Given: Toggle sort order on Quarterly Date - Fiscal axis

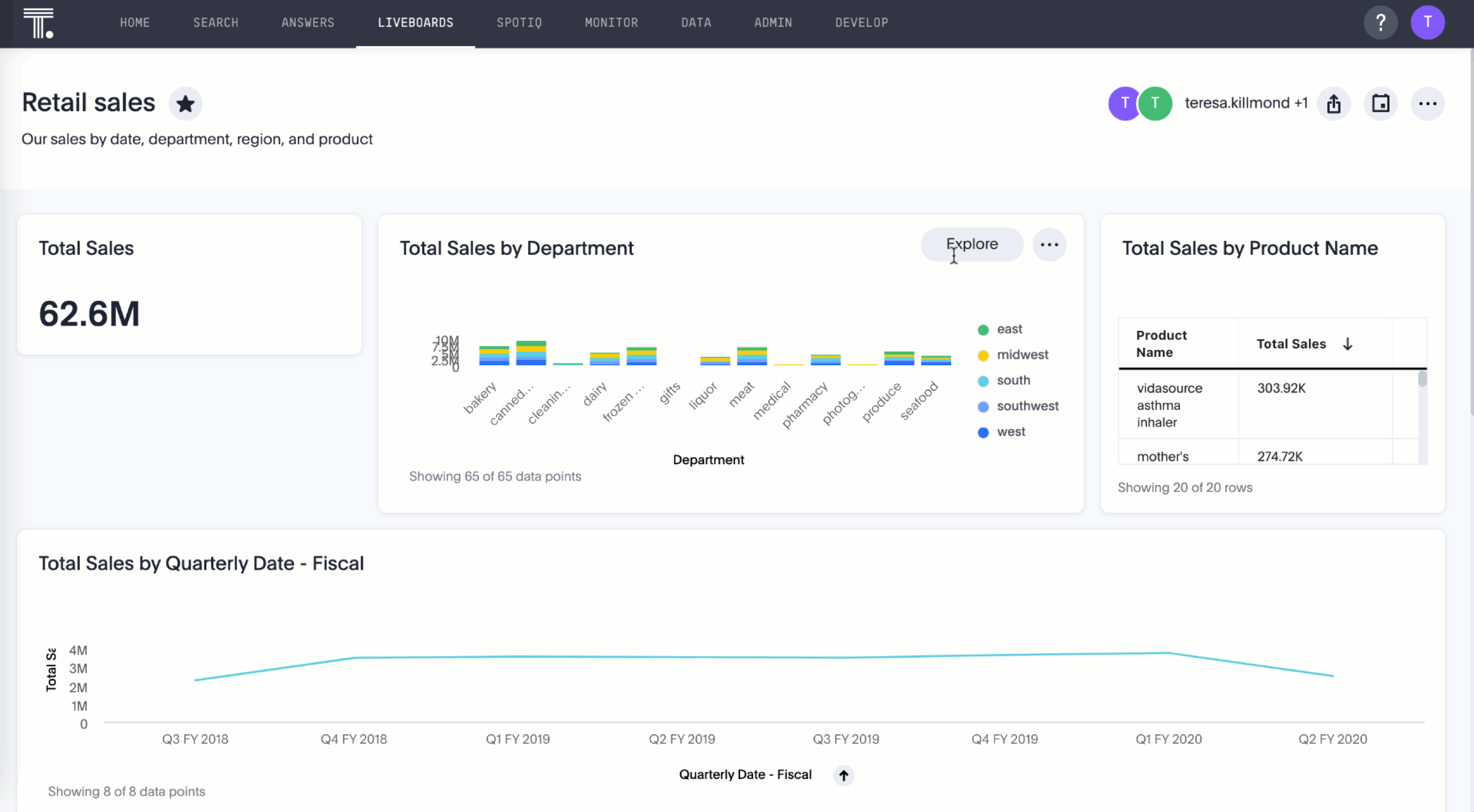Looking at the screenshot, I should click(843, 775).
